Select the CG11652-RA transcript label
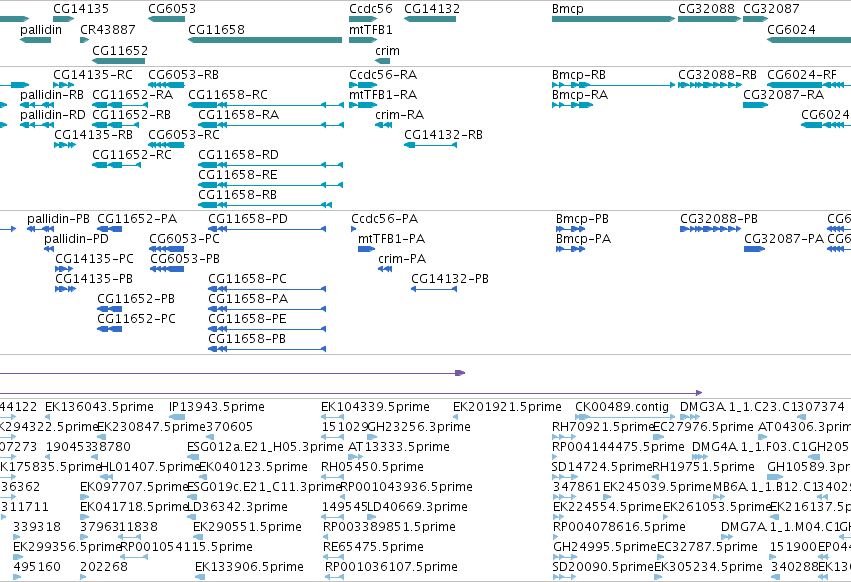 point(132,94)
